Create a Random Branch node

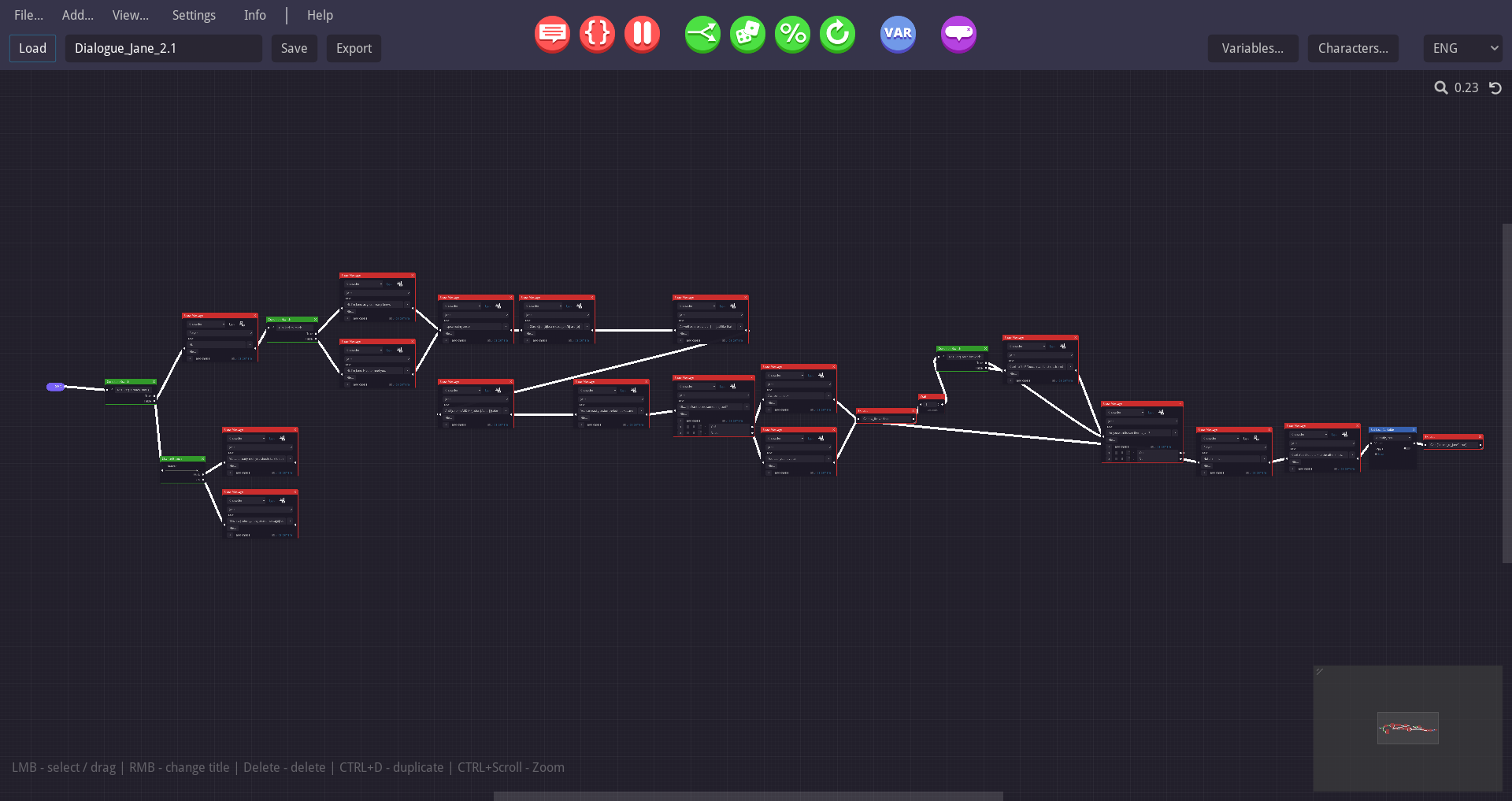pos(748,34)
